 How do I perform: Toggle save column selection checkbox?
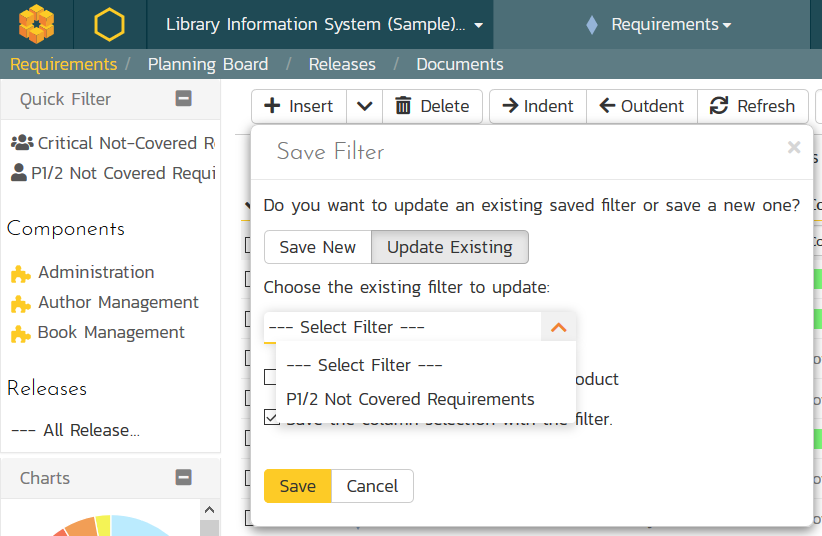pyautogui.click(x=271, y=418)
